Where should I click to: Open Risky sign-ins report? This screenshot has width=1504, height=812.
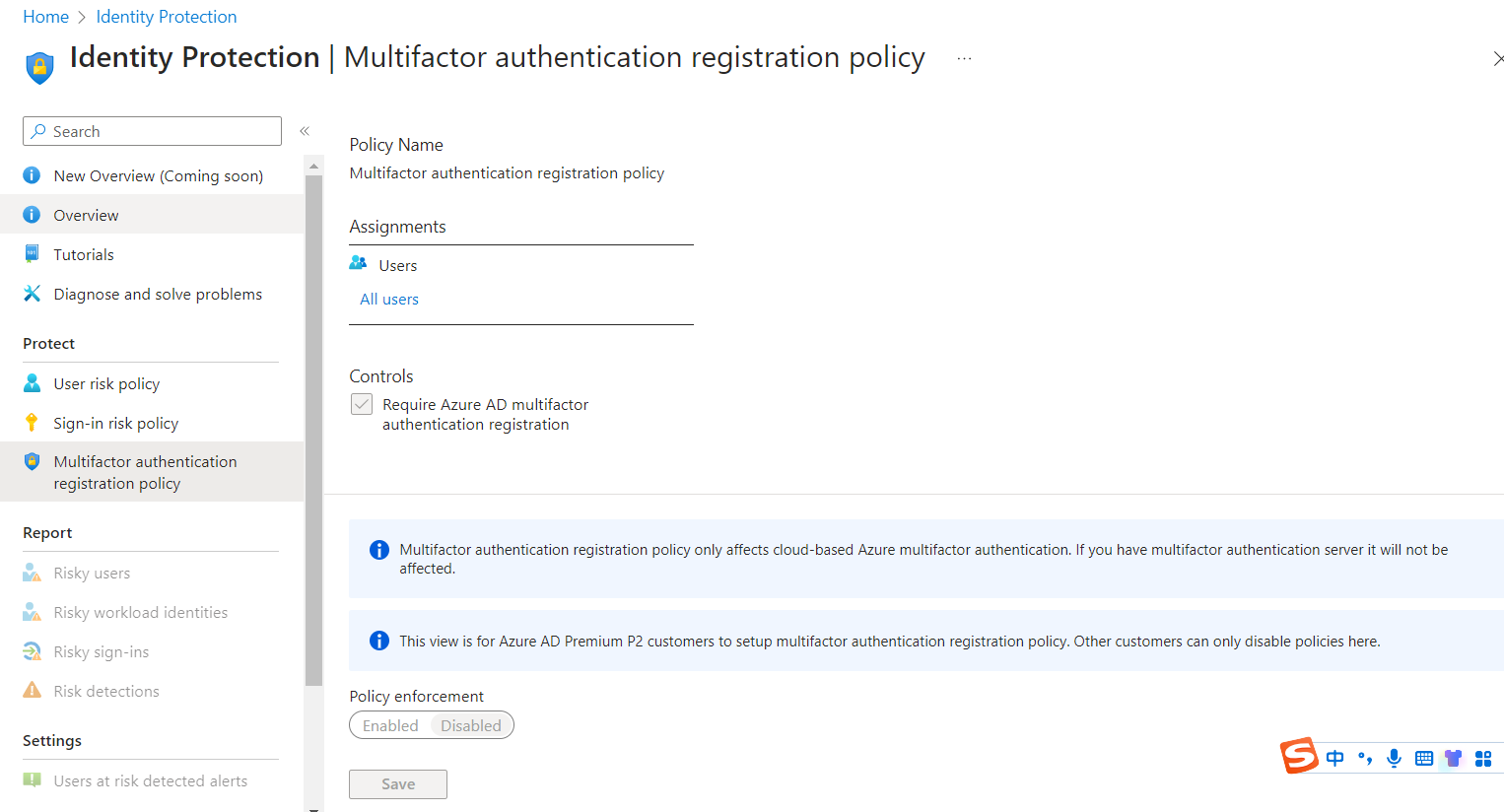[102, 651]
